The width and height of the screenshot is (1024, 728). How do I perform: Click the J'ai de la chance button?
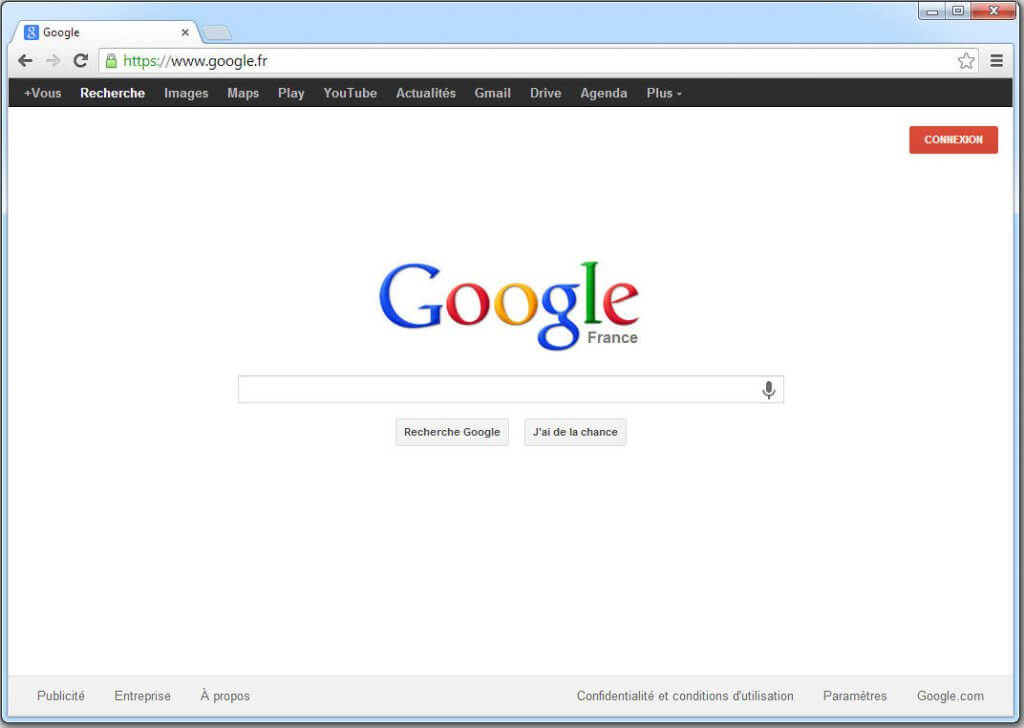[575, 432]
